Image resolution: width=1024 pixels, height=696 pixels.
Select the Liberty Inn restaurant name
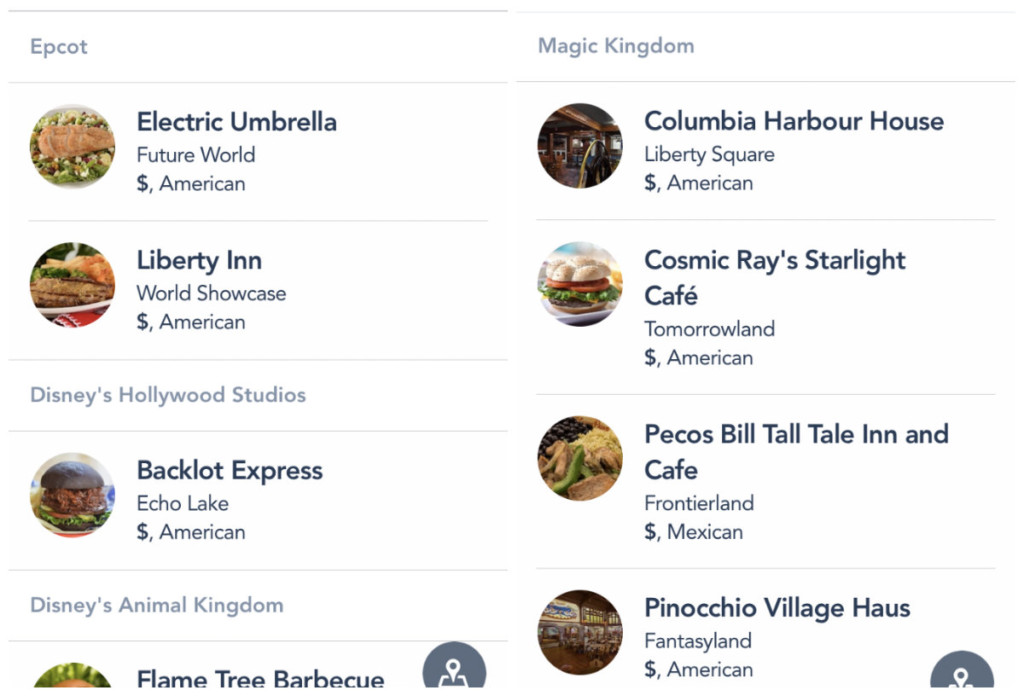point(199,260)
